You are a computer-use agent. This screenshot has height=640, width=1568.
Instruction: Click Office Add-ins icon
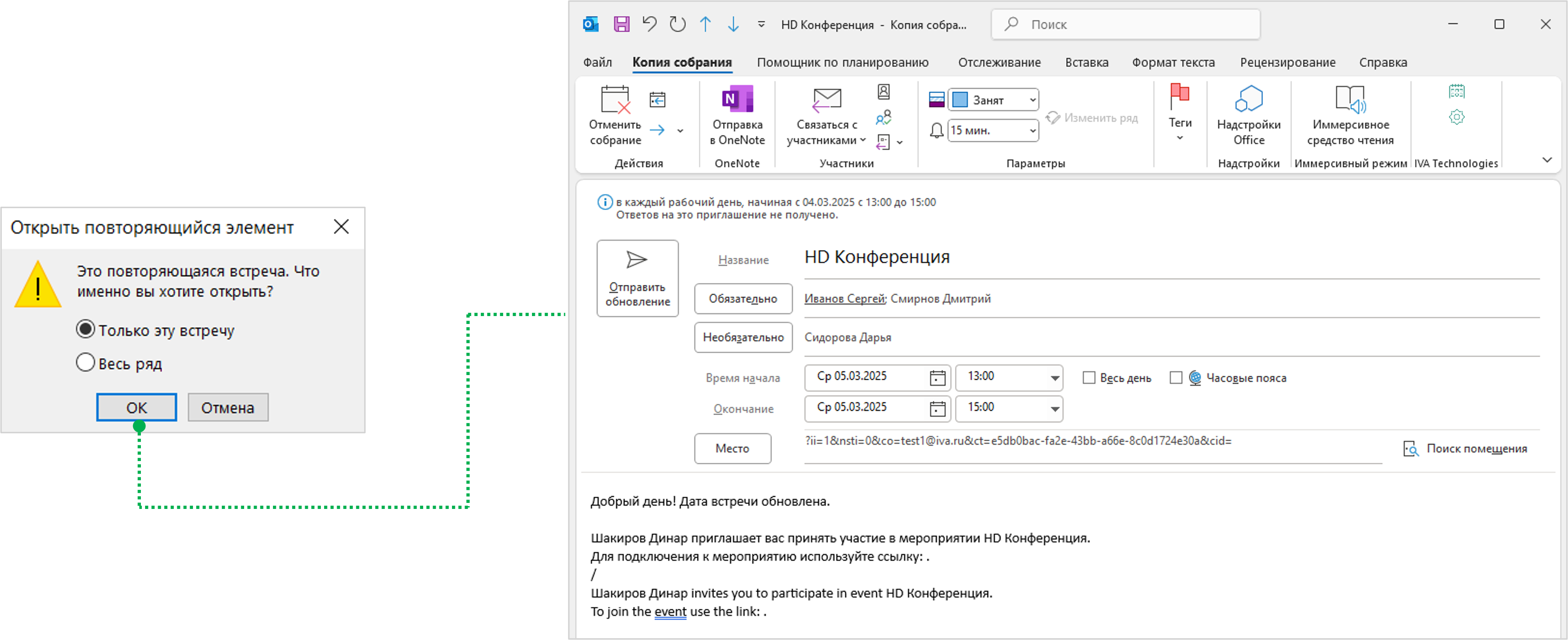1249,99
